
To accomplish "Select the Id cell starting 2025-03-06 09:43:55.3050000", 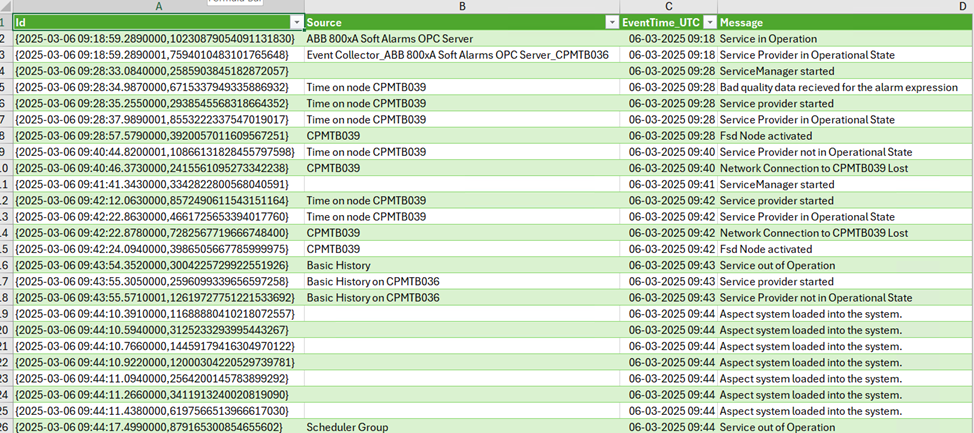I will click(159, 281).
